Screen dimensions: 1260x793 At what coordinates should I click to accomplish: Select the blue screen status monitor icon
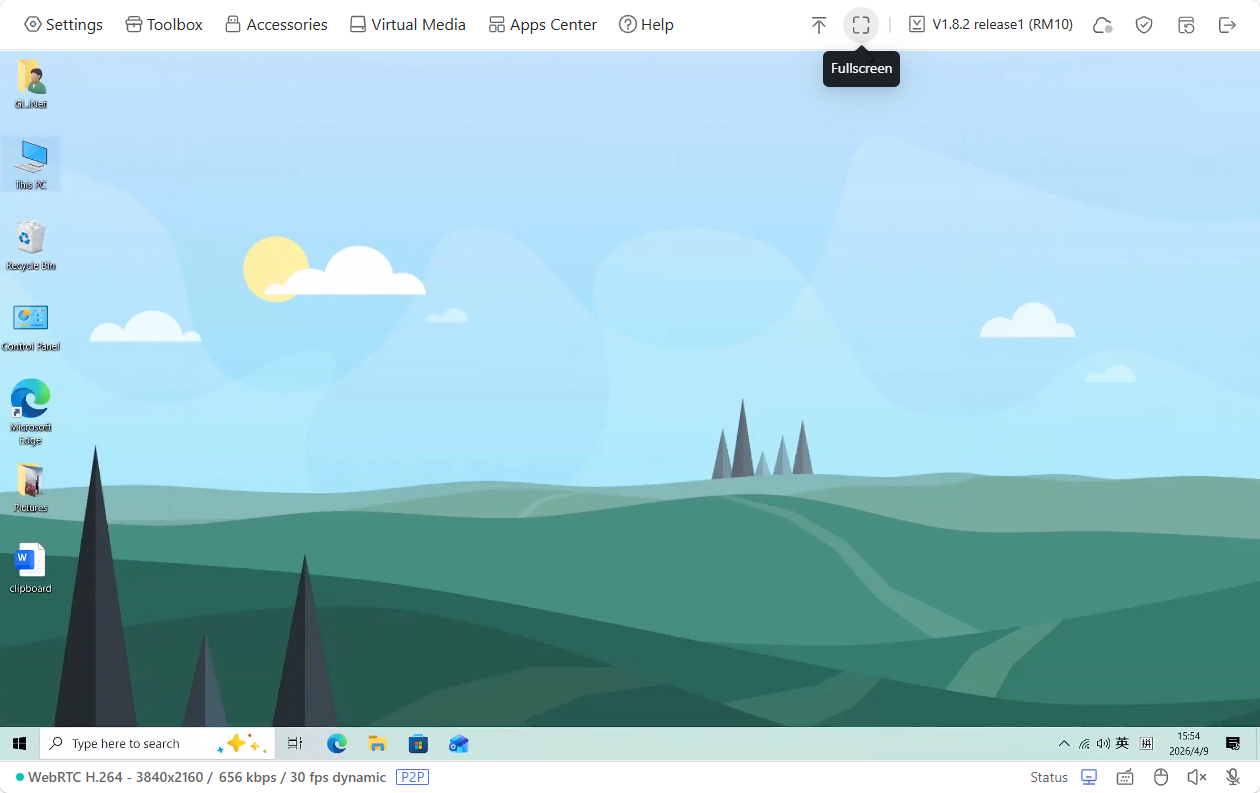click(x=1088, y=776)
